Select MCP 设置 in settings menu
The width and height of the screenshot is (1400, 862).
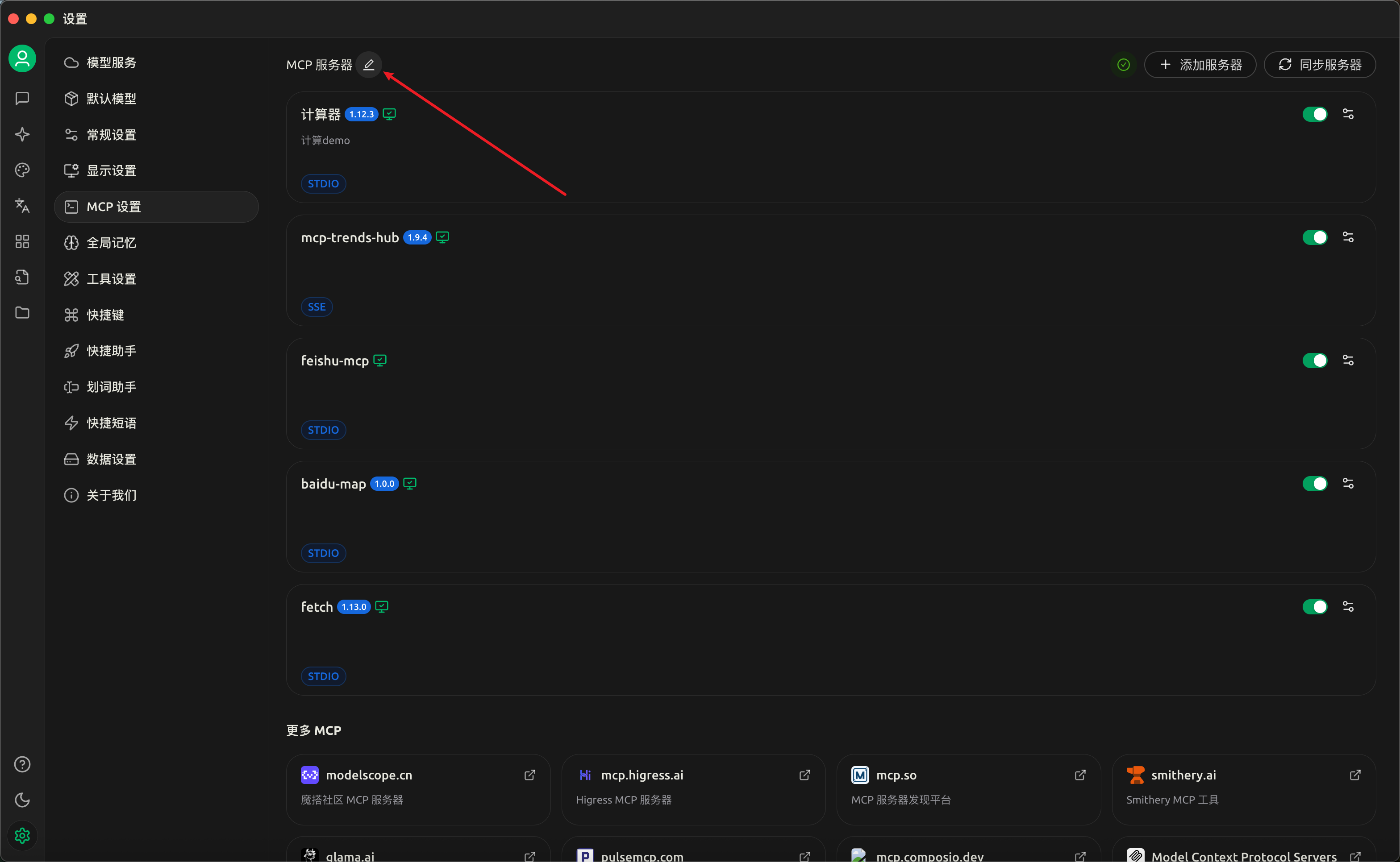pyautogui.click(x=156, y=207)
